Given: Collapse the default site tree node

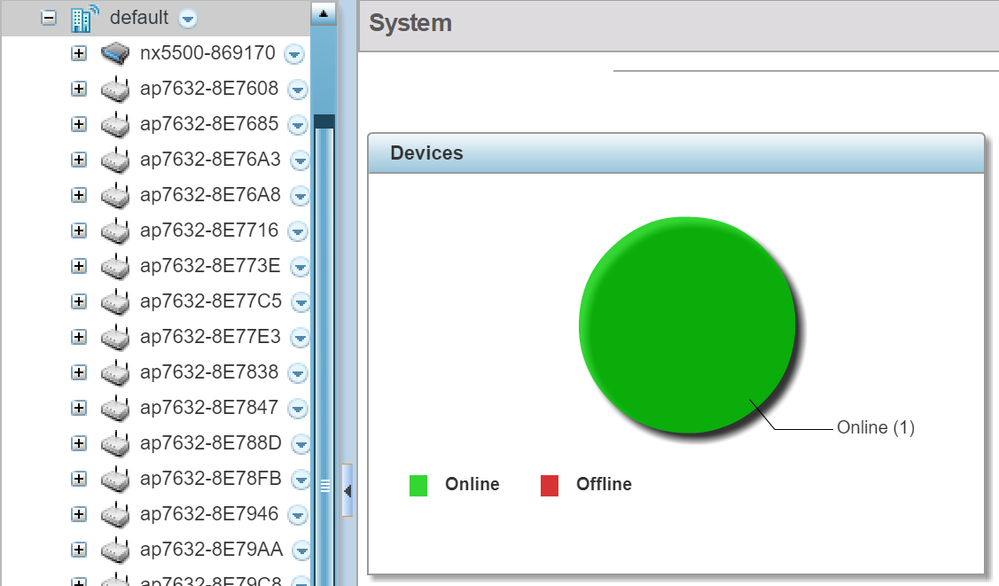Looking at the screenshot, I should click(x=48, y=18).
